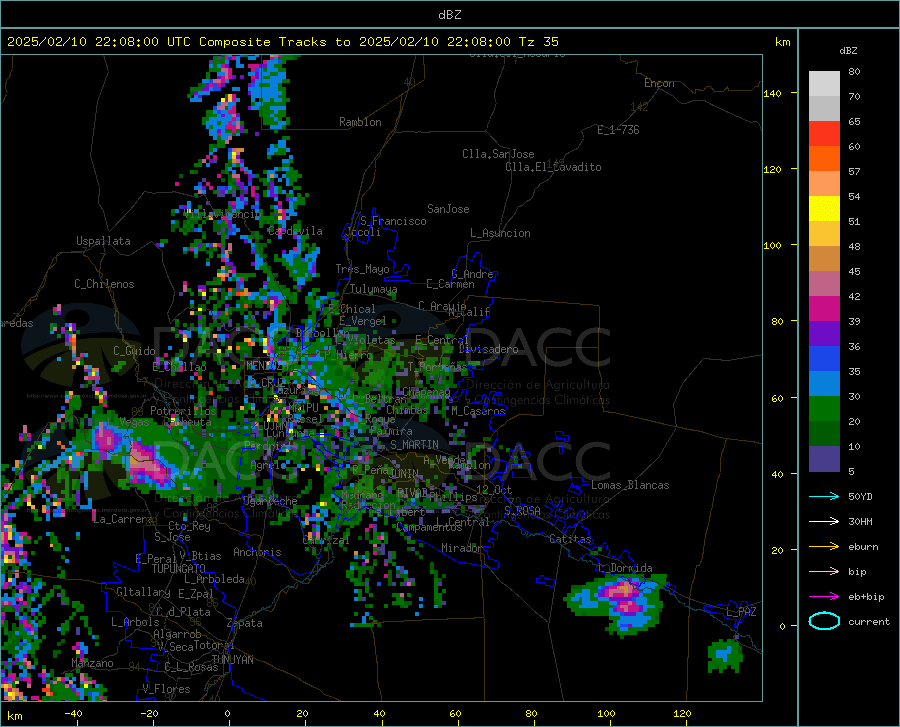Click the Ugarteche label
The image size is (900, 727).
(270, 500)
